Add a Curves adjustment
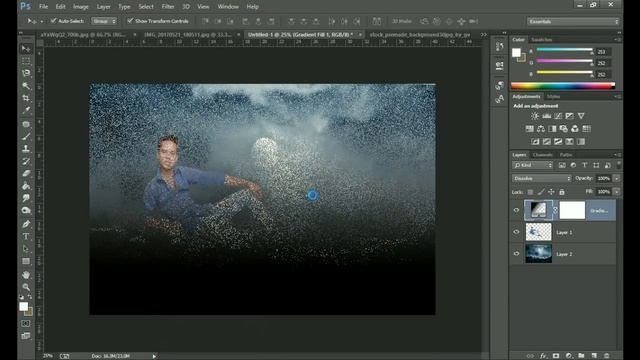The height and width of the screenshot is (360, 640). pos(558,116)
